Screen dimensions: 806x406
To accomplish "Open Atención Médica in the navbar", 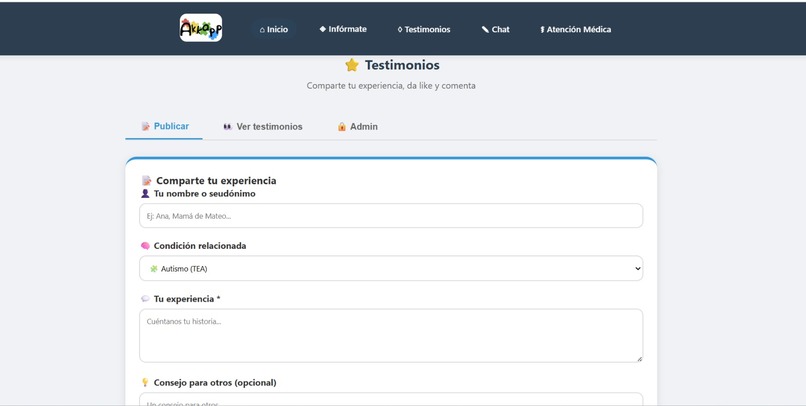I will (x=575, y=29).
